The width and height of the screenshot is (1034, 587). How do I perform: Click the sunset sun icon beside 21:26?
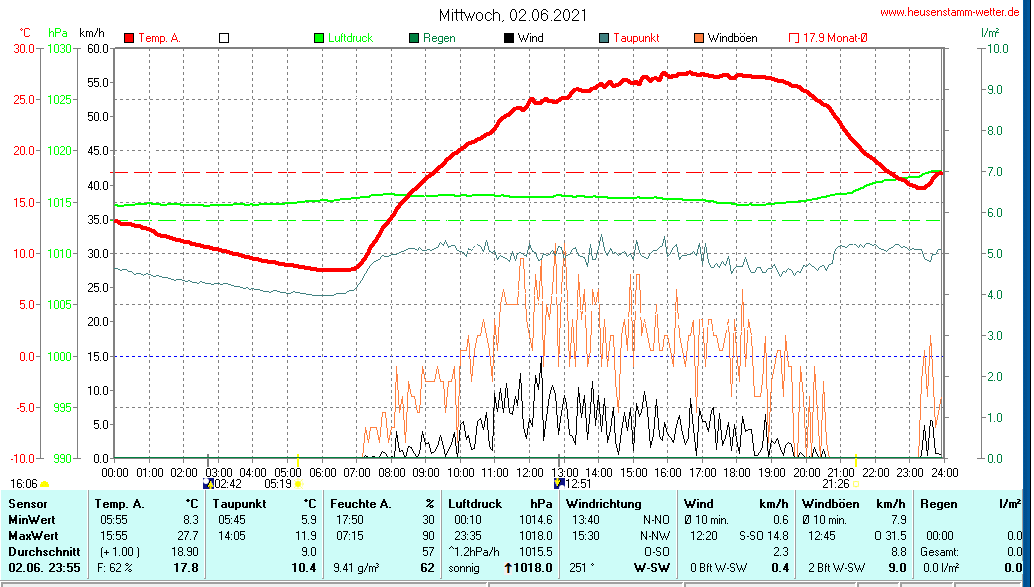[x=856, y=485]
